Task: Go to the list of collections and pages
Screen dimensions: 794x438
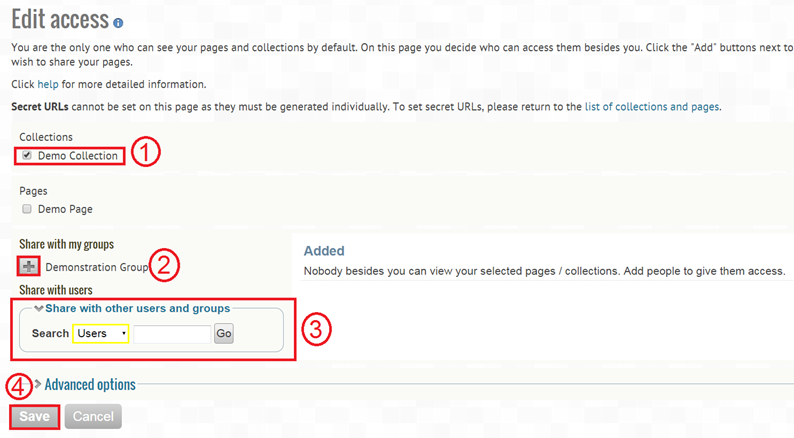Action: [x=652, y=106]
